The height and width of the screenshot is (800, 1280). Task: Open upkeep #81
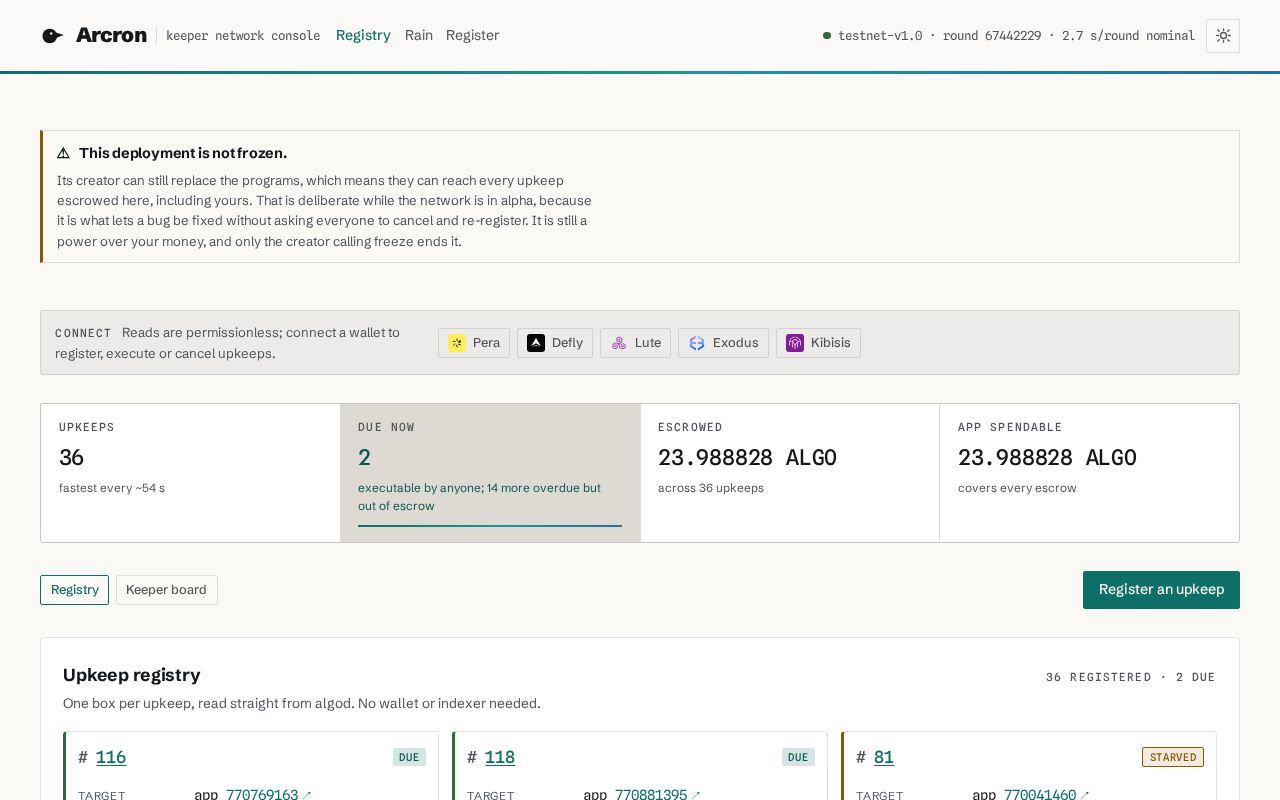pos(884,757)
